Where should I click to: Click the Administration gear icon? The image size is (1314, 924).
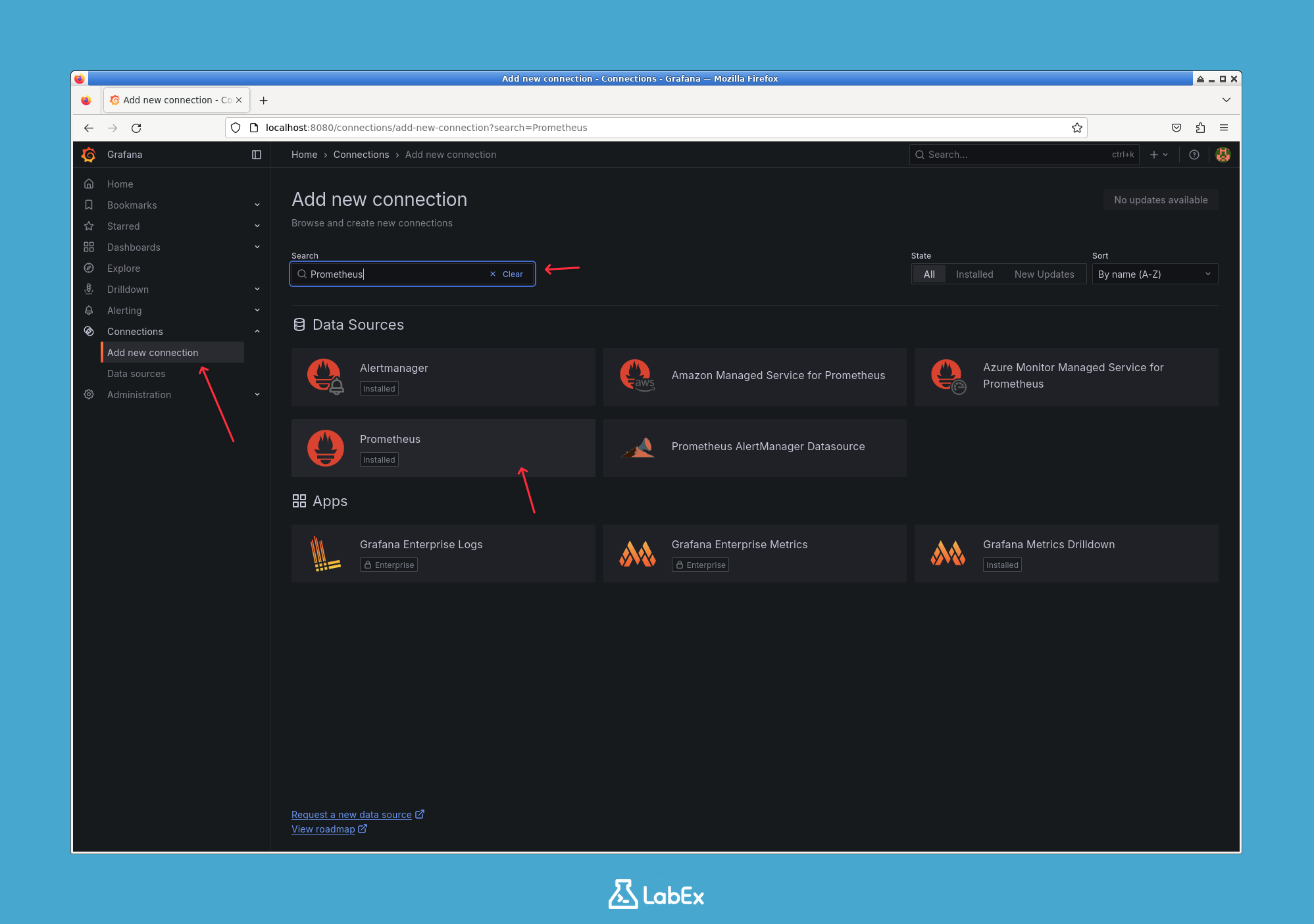click(89, 394)
